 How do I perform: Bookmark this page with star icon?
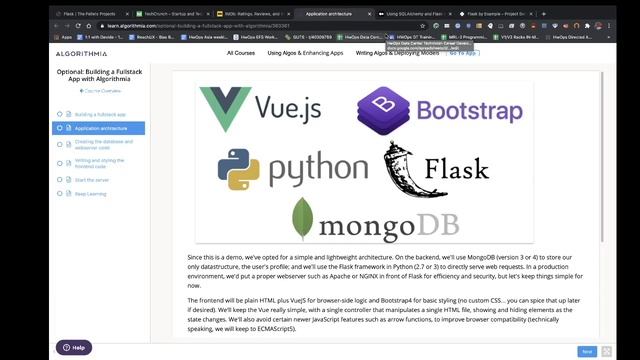(x=422, y=26)
